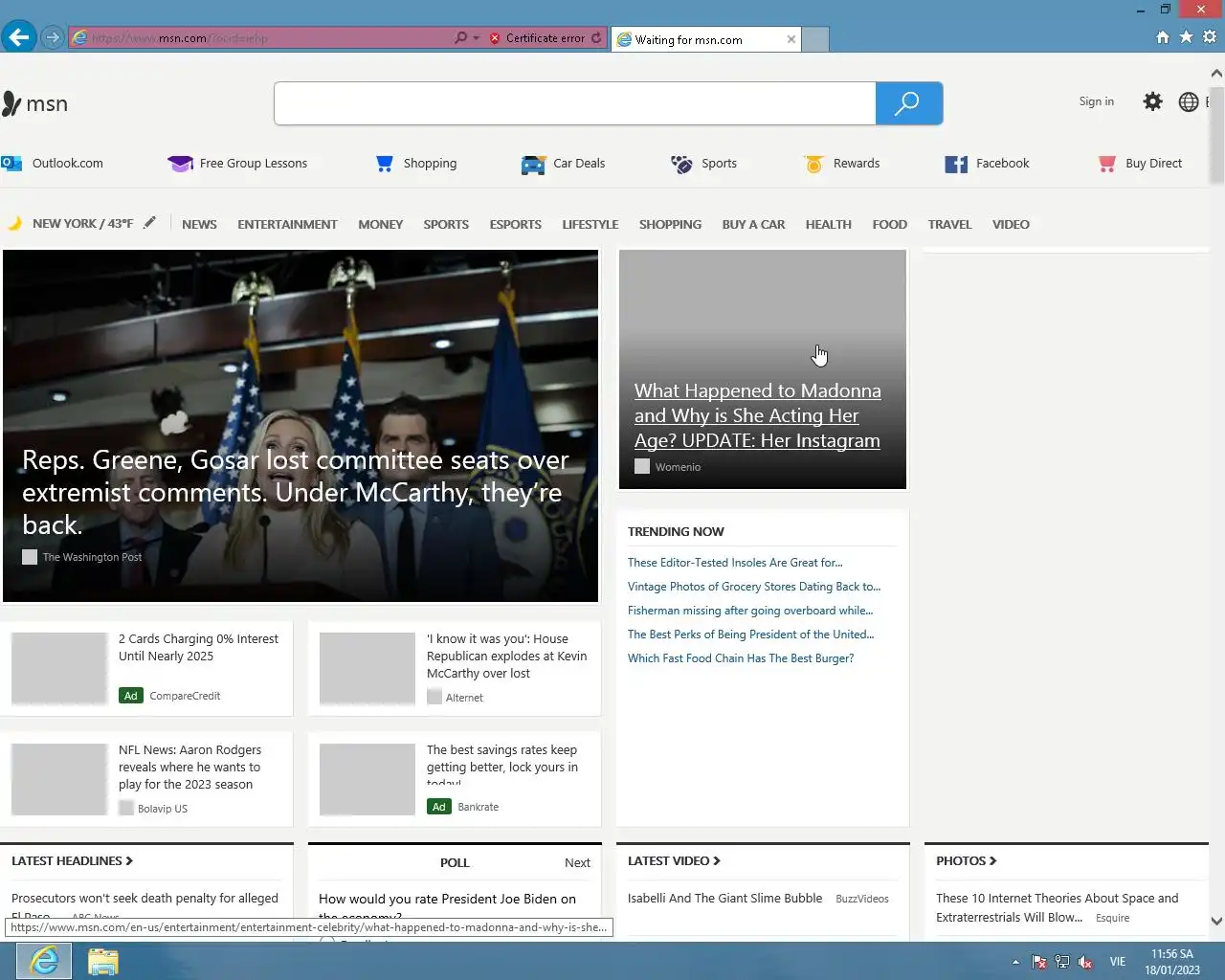Viewport: 1225px width, 980px height.
Task: Refresh the page with the reload icon
Action: click(x=597, y=38)
